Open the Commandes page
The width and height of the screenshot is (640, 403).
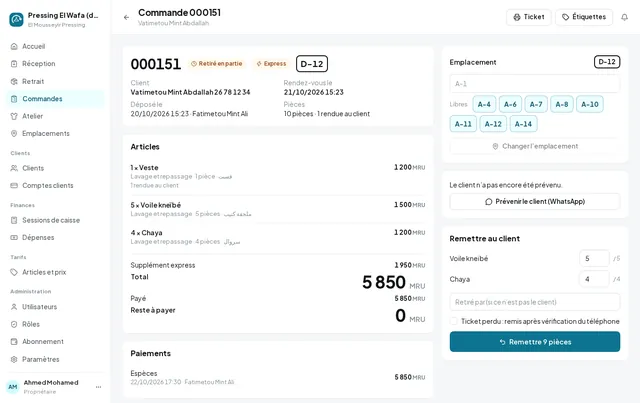(x=55, y=99)
